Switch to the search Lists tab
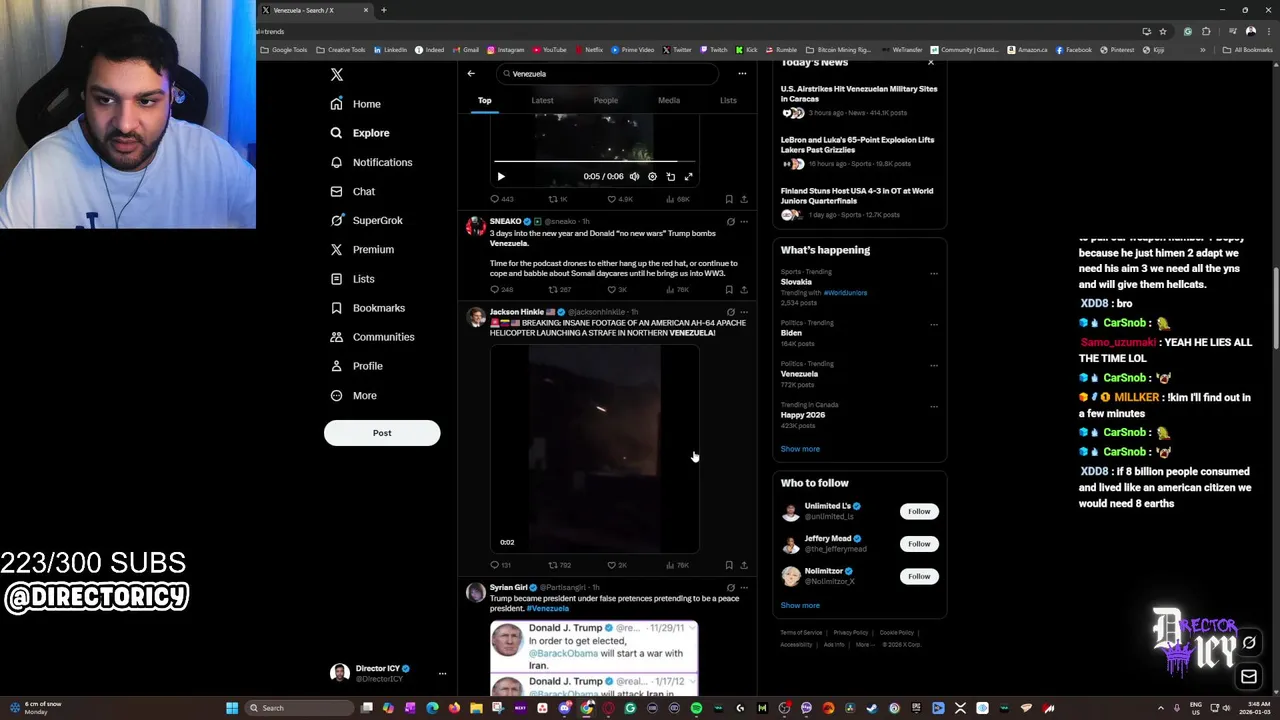Screen dimensions: 1280x720 728,100
